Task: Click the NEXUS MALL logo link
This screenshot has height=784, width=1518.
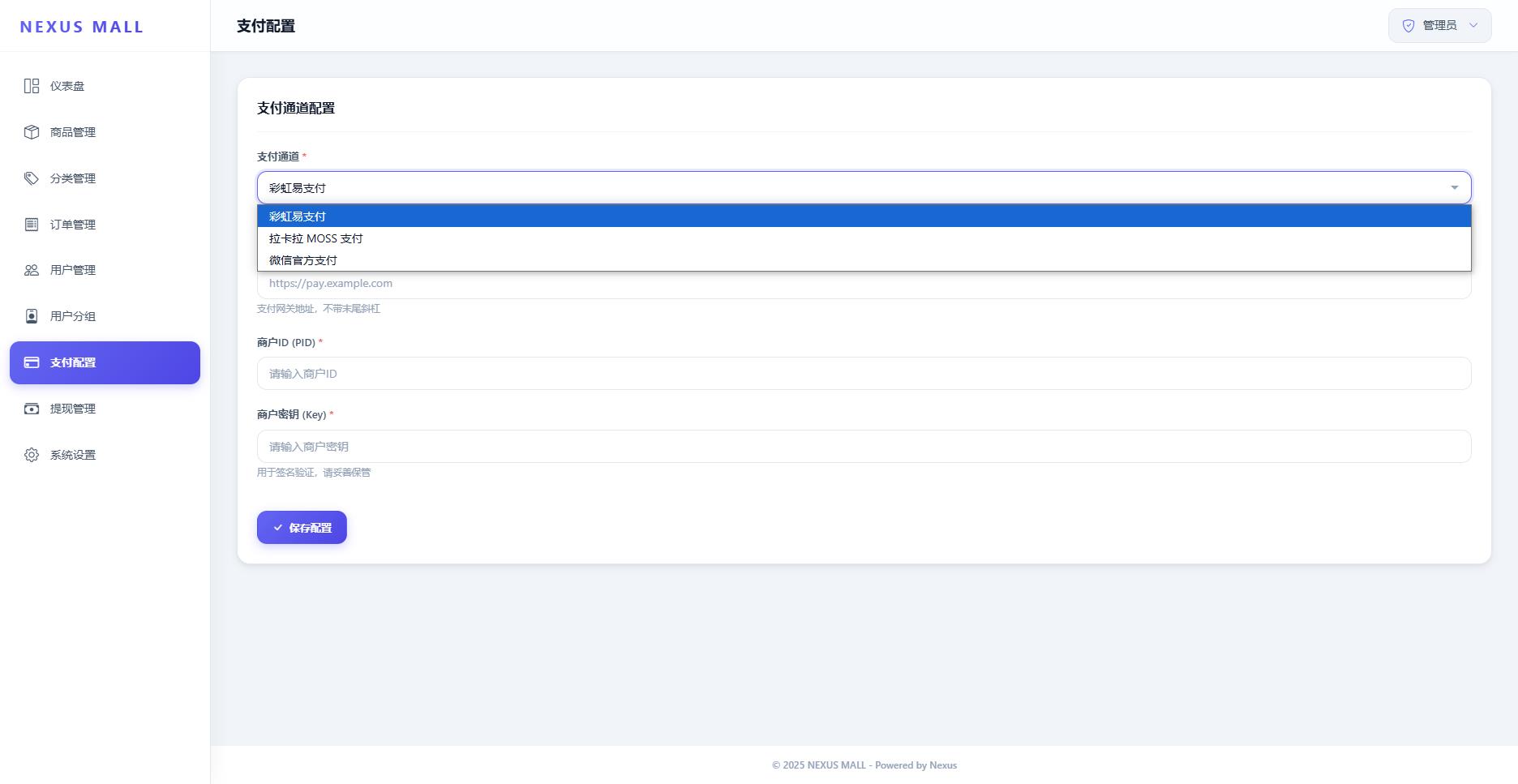Action: point(82,27)
